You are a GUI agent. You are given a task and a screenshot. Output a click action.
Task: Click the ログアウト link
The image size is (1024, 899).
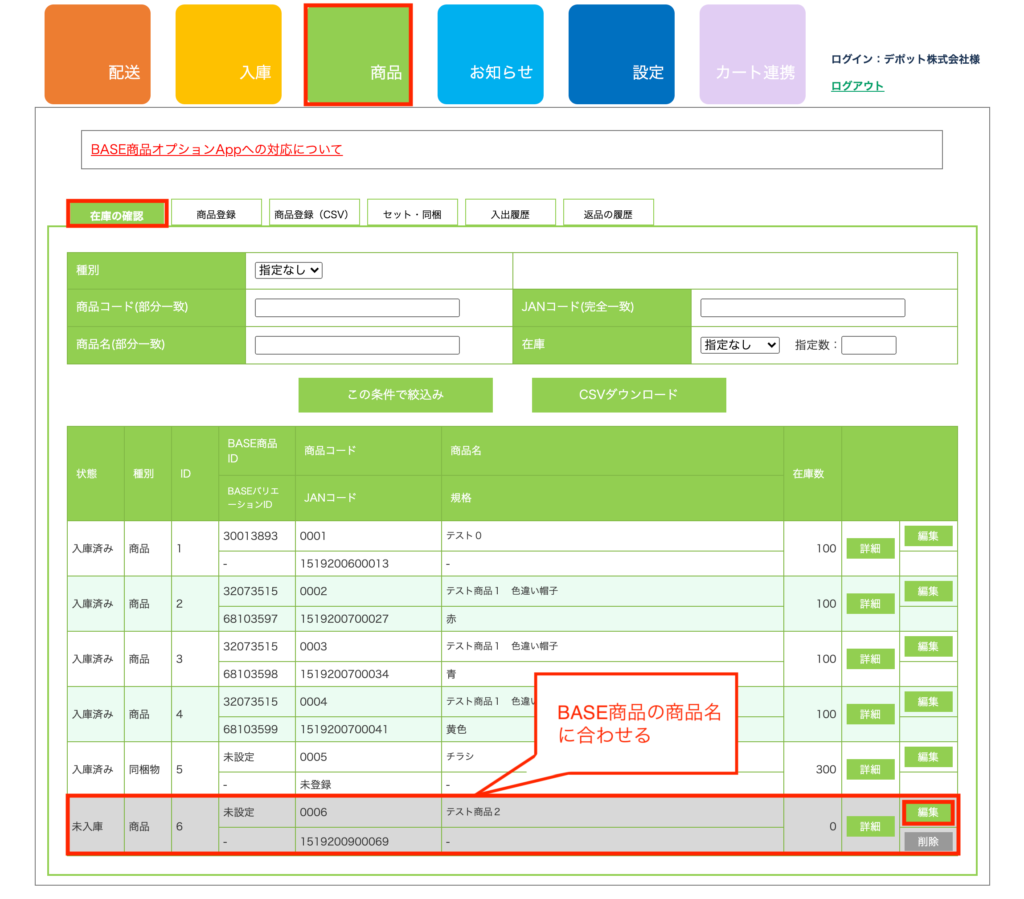(857, 86)
